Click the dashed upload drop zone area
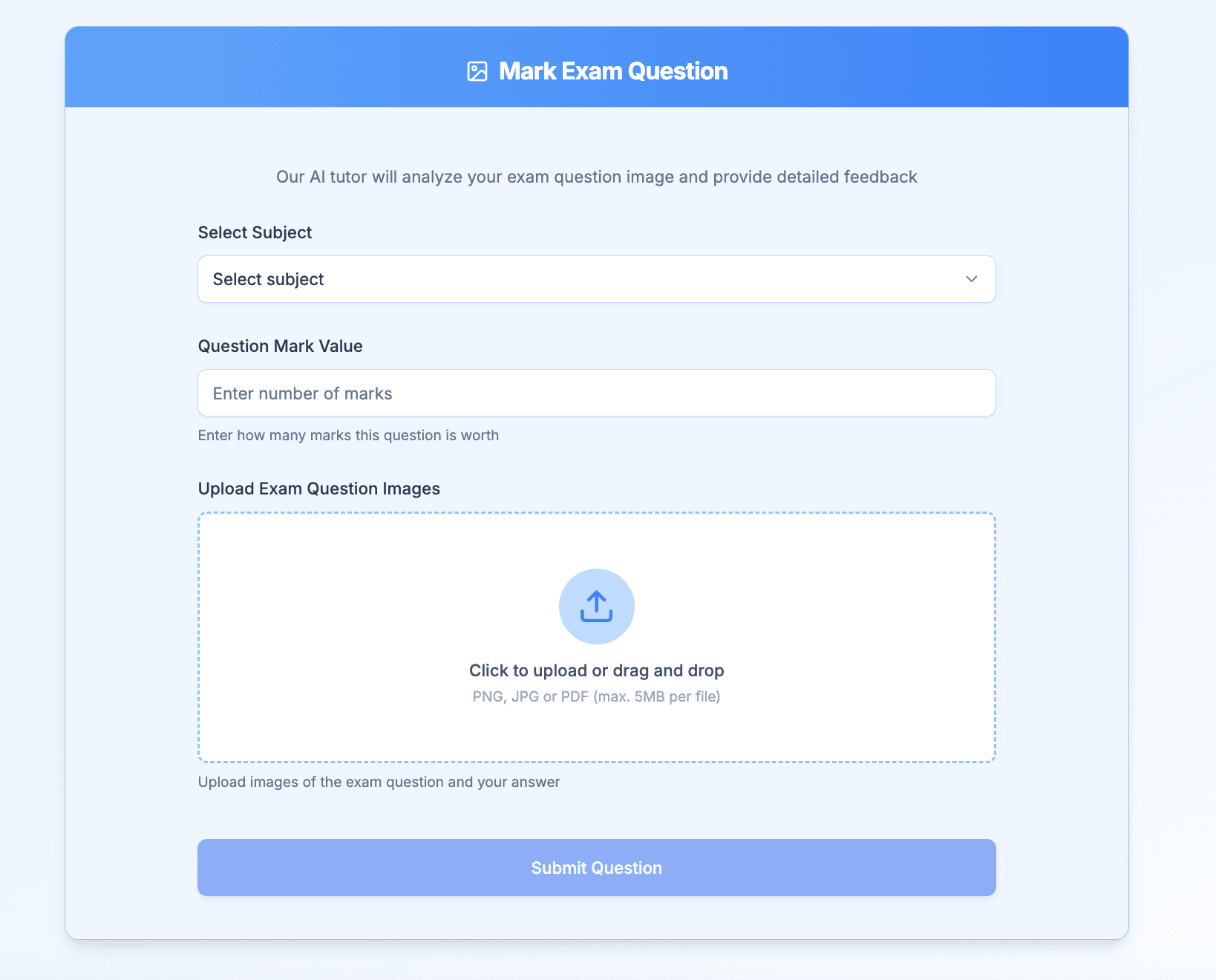The width and height of the screenshot is (1216, 980). coord(597,637)
